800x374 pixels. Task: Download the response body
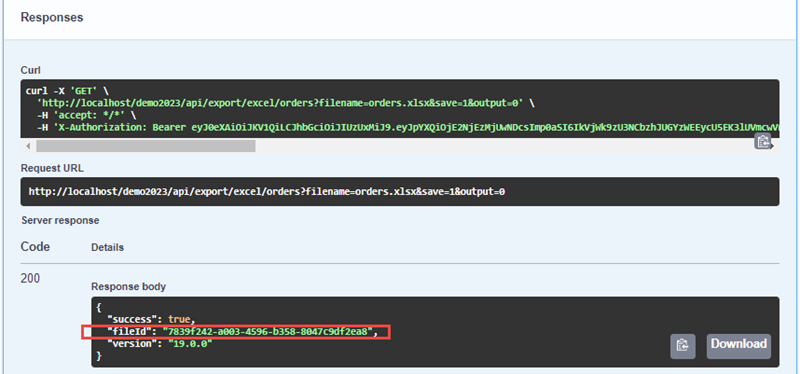click(739, 345)
